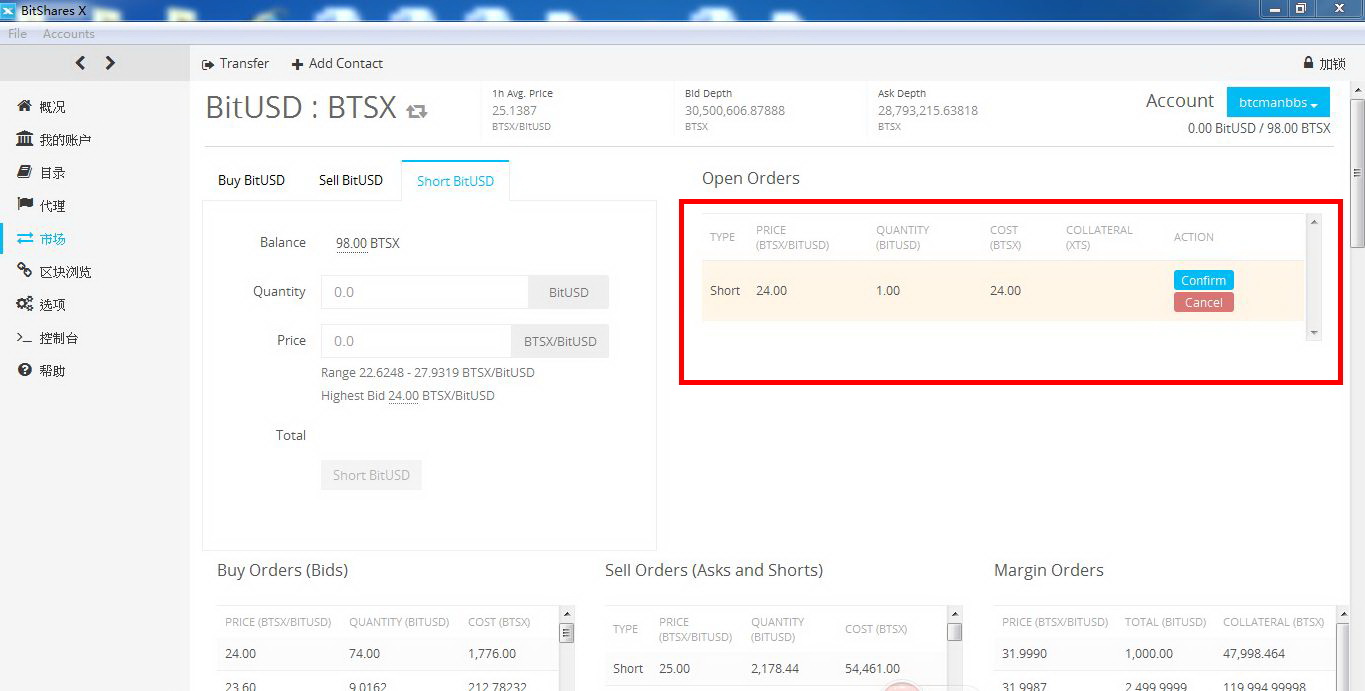The image size is (1365, 691).
Task: Go forward with the right chevron arrow
Action: coord(110,63)
